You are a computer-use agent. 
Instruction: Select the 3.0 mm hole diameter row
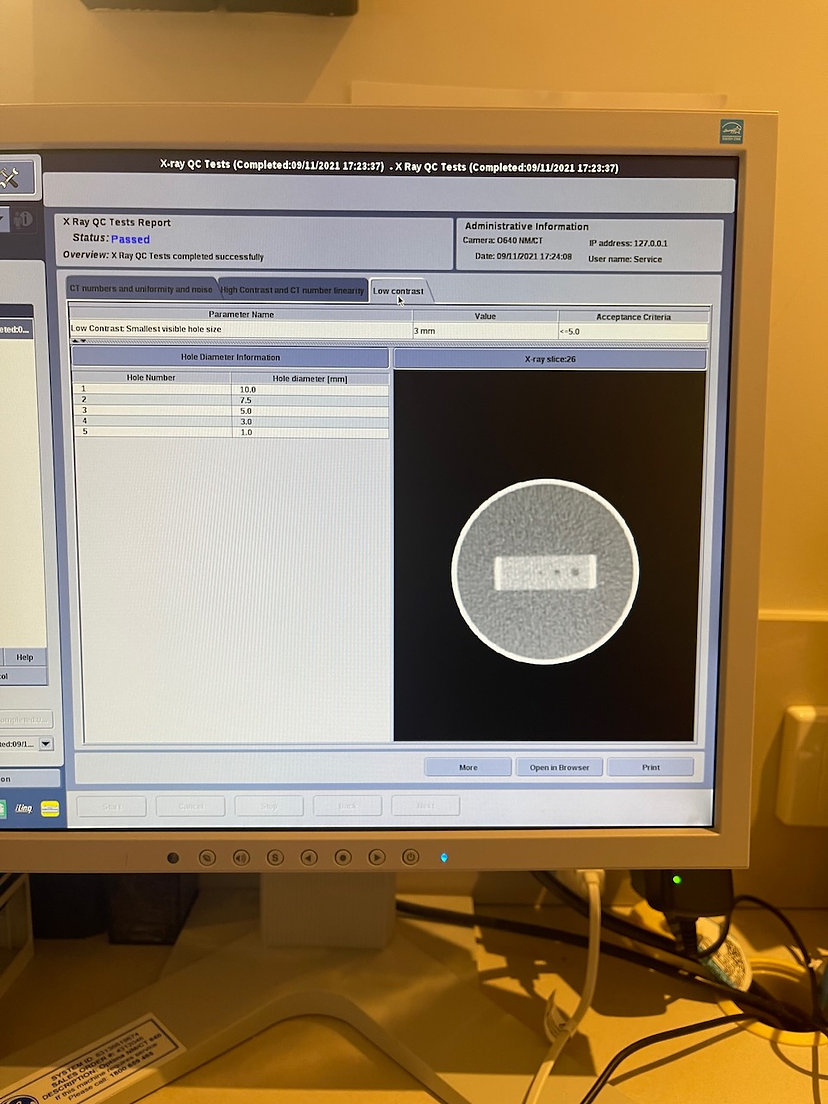point(230,422)
